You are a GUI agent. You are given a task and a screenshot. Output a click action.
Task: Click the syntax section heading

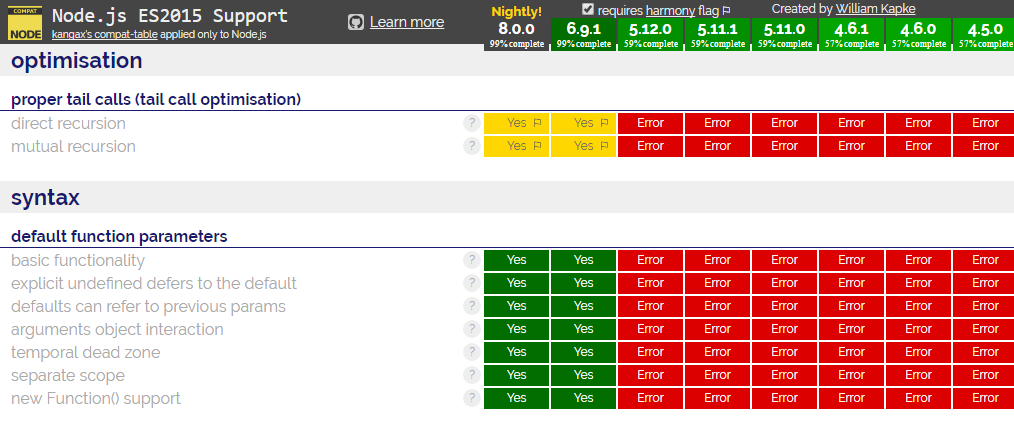[x=45, y=198]
